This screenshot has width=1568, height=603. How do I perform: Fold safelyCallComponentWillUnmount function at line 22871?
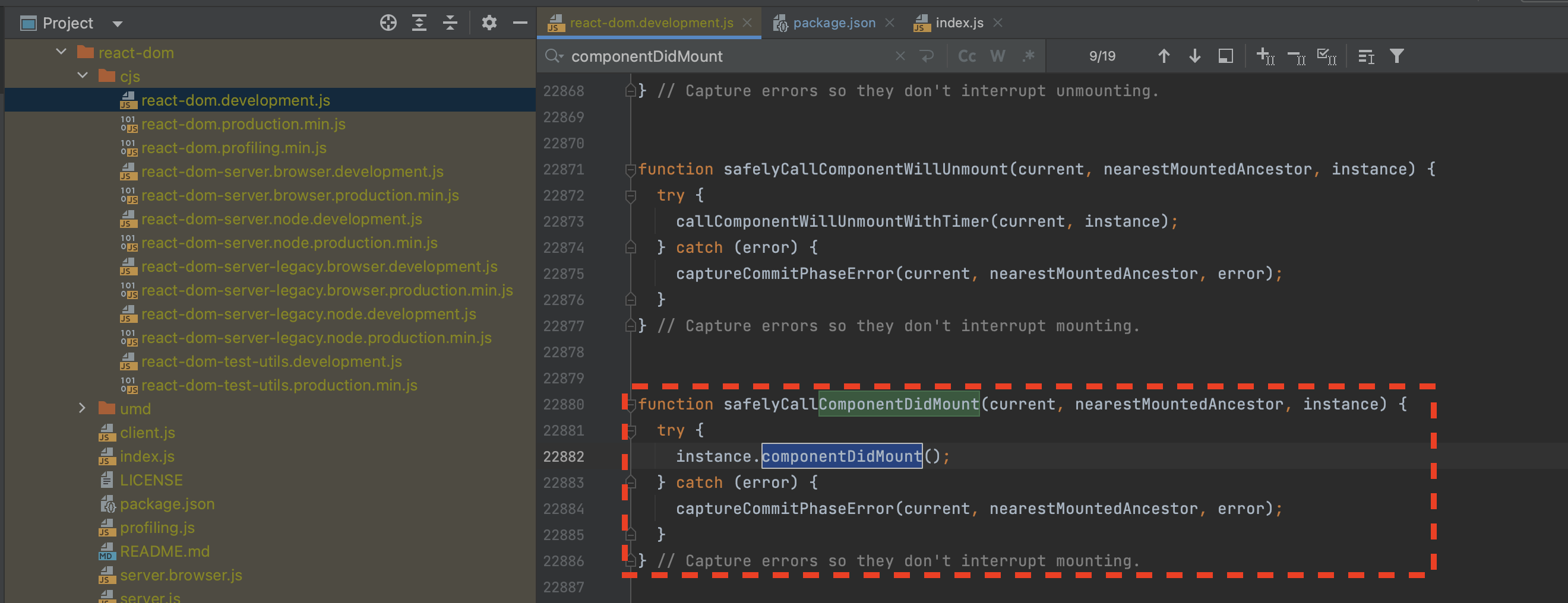point(631,169)
